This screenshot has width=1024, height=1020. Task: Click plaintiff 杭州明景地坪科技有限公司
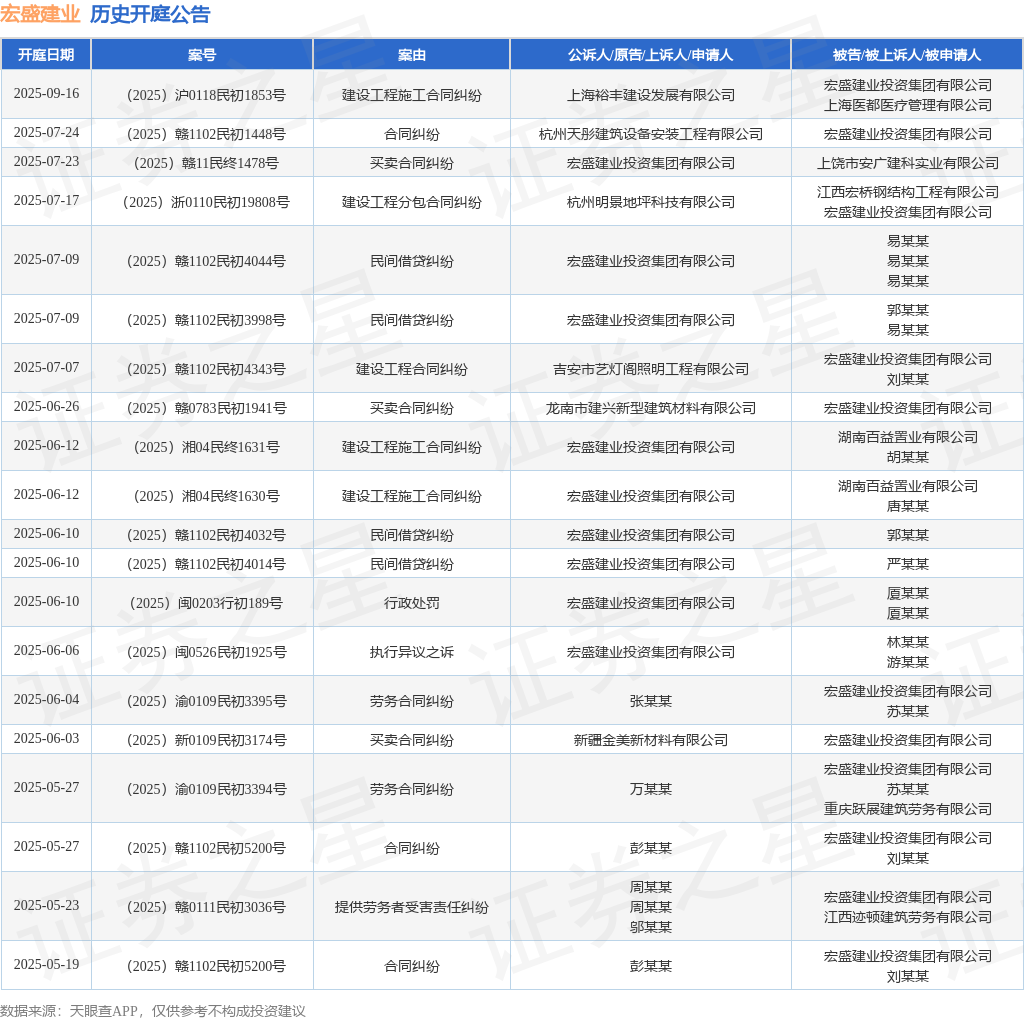tap(650, 202)
